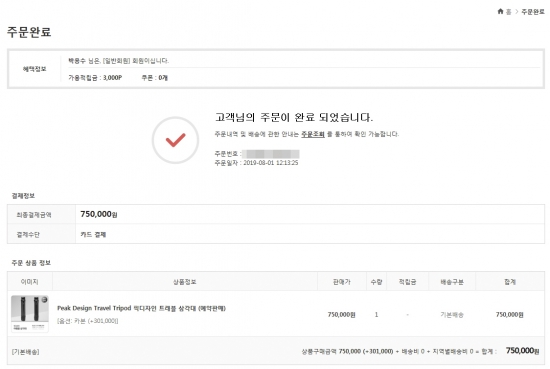Open the Peak Design Travel Tripod product title
Viewport: 550px width, 369px height.
tap(141, 308)
